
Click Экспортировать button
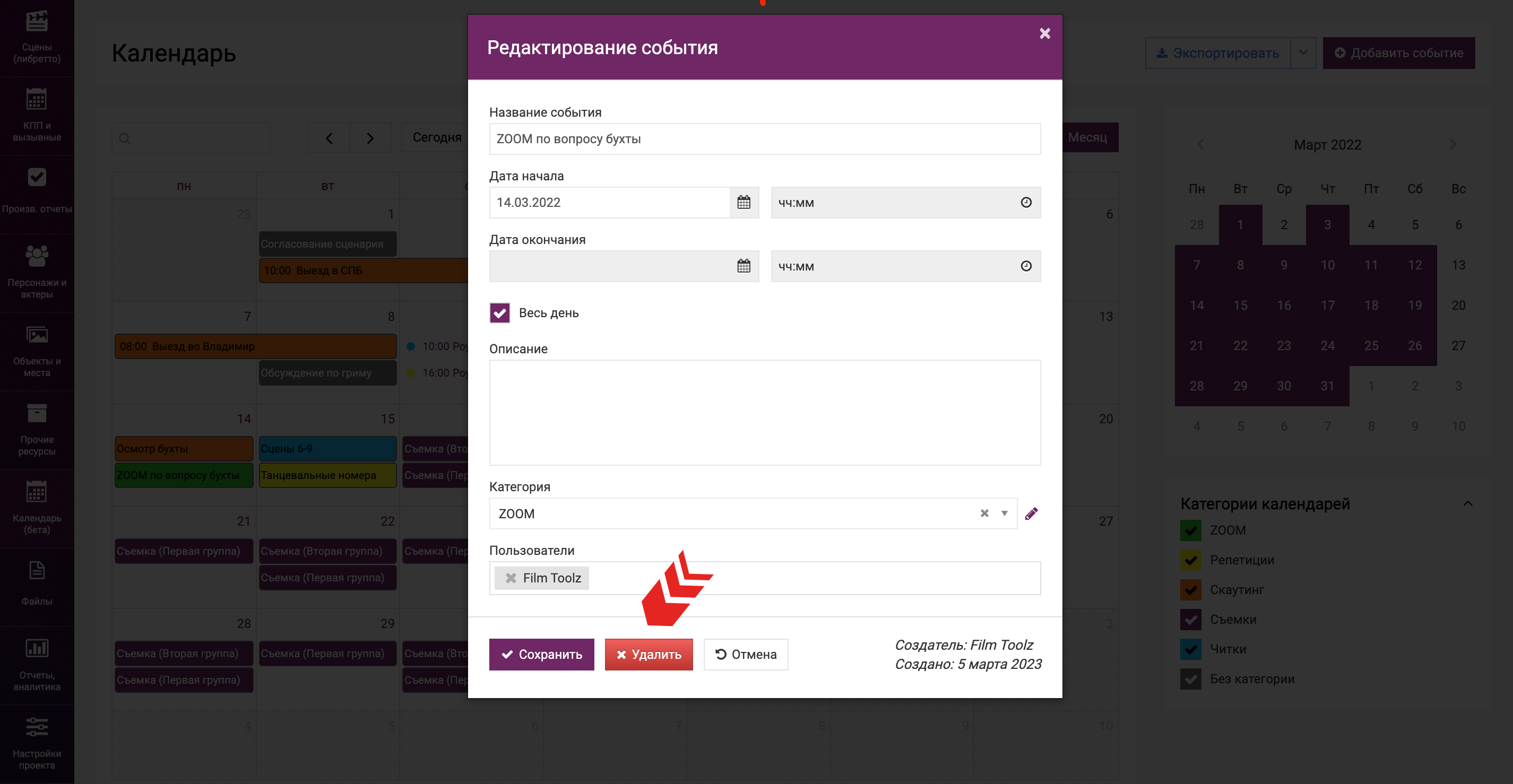pos(1217,53)
